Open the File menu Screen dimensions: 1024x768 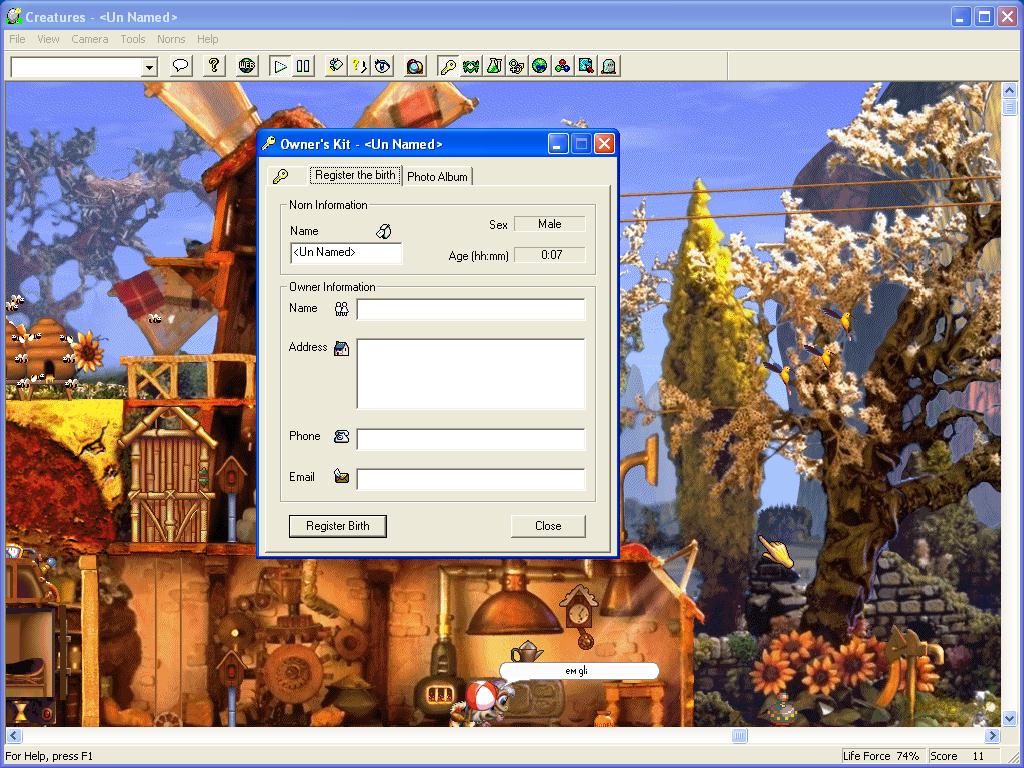coord(17,39)
